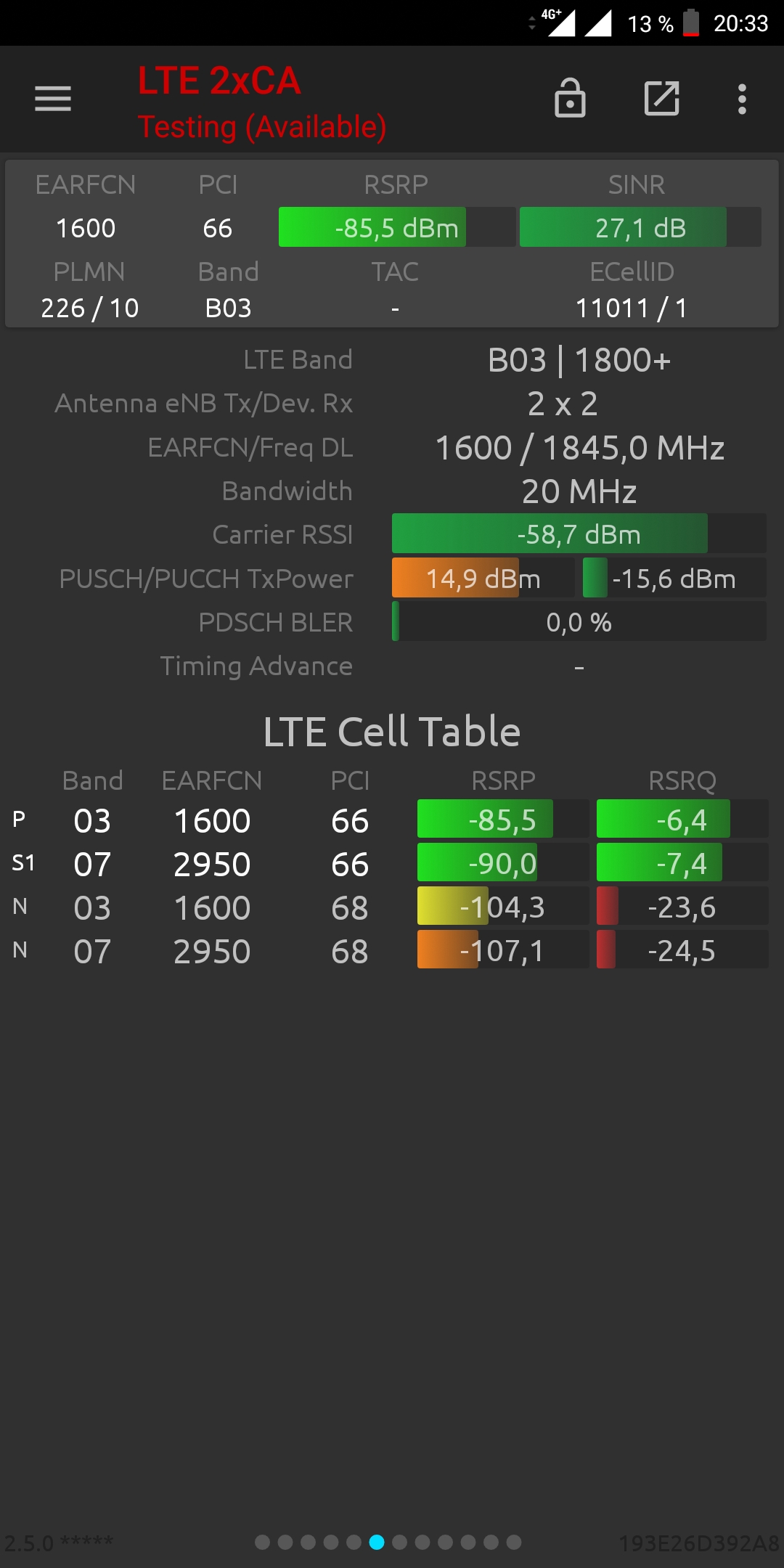The width and height of the screenshot is (784, 1568).
Task: Tap the Testing (Available) status text
Action: tap(262, 127)
